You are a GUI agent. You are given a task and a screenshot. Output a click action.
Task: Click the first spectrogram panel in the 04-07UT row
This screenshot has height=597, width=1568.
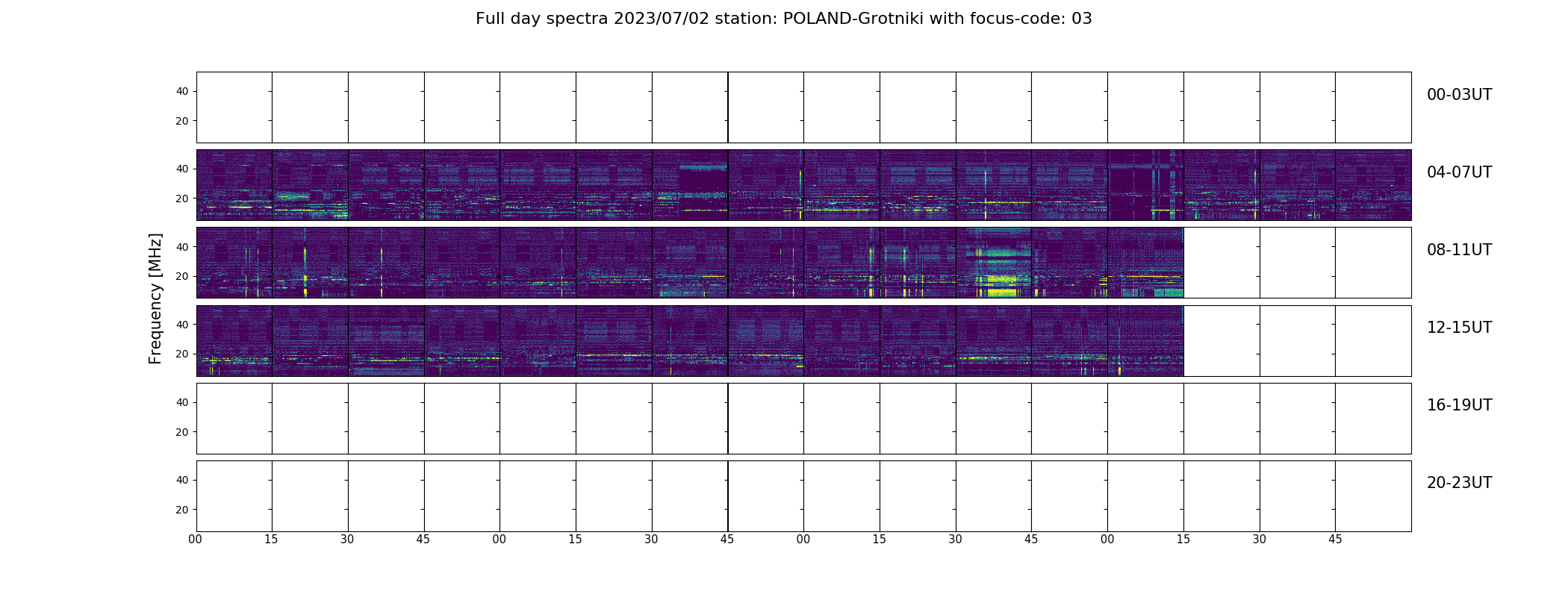point(234,184)
